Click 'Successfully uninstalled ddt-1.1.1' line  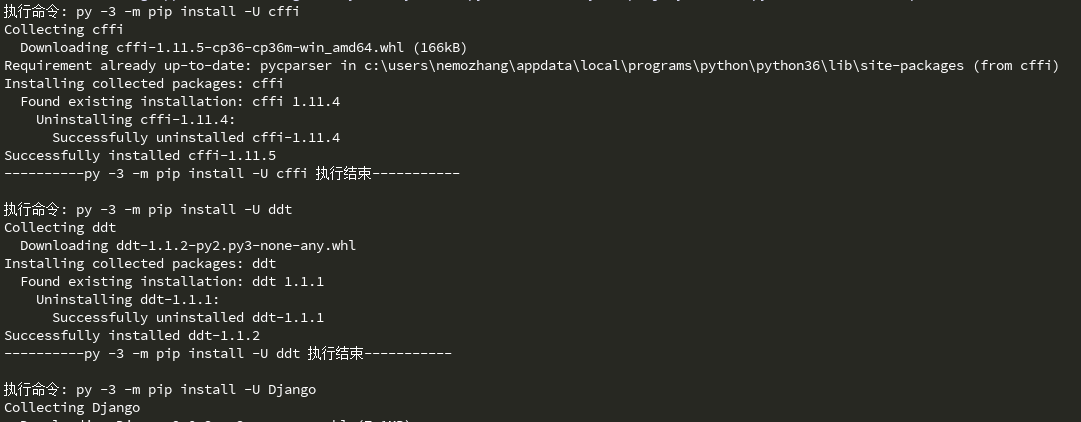(188, 317)
